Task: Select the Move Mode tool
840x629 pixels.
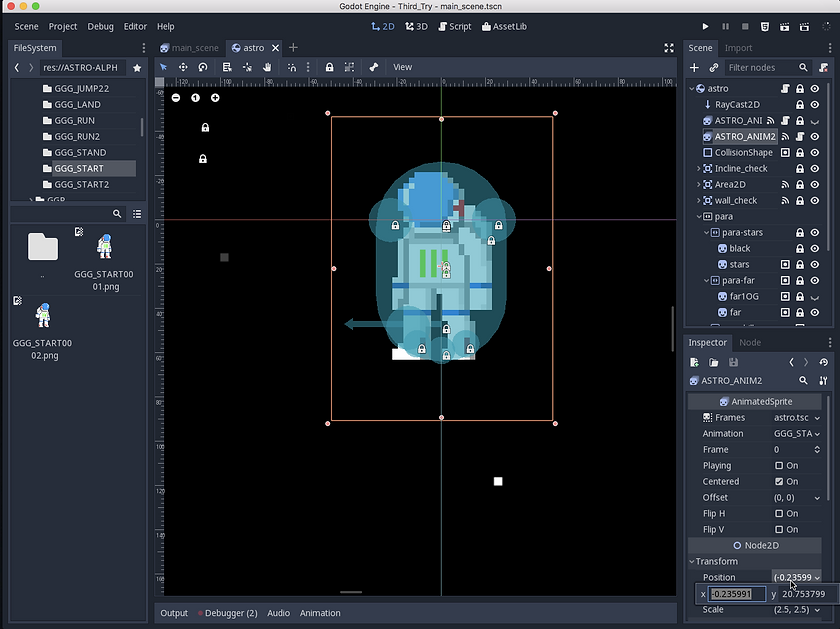Action: (x=183, y=67)
